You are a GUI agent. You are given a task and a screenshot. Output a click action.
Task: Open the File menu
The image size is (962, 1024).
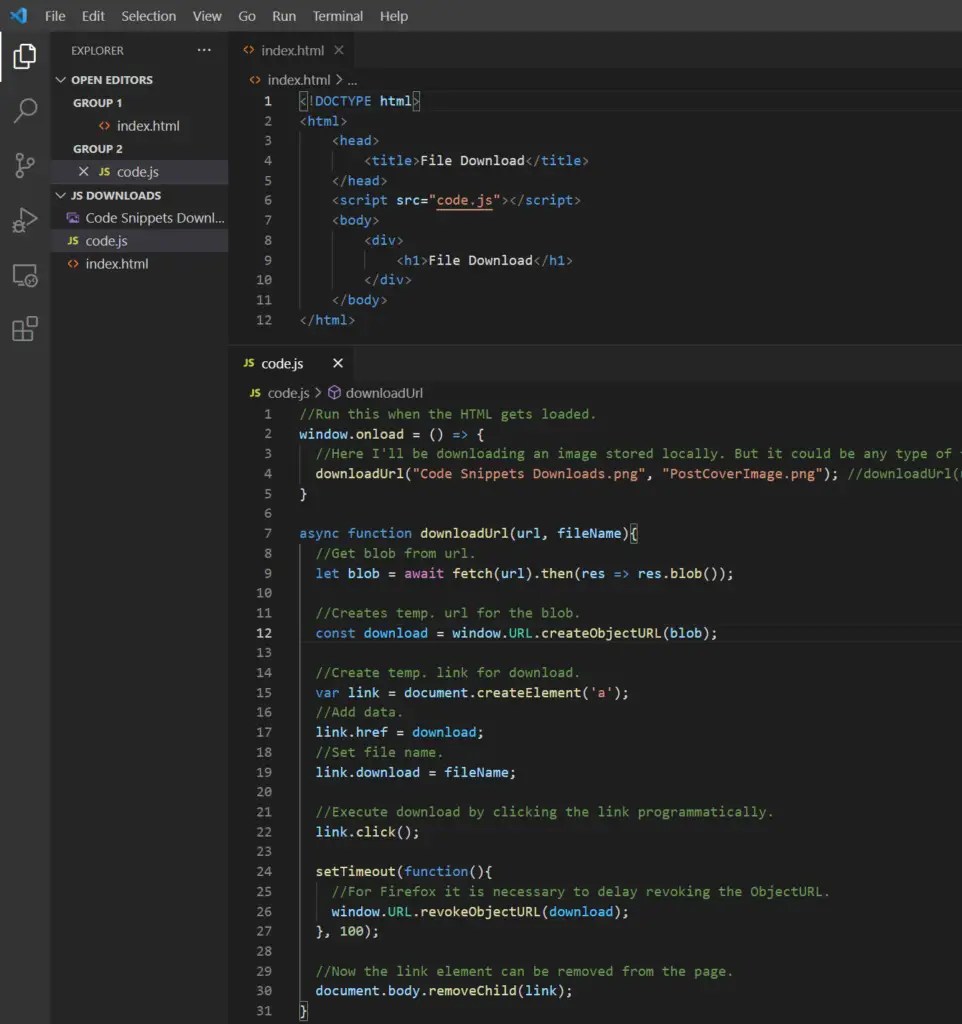point(55,16)
